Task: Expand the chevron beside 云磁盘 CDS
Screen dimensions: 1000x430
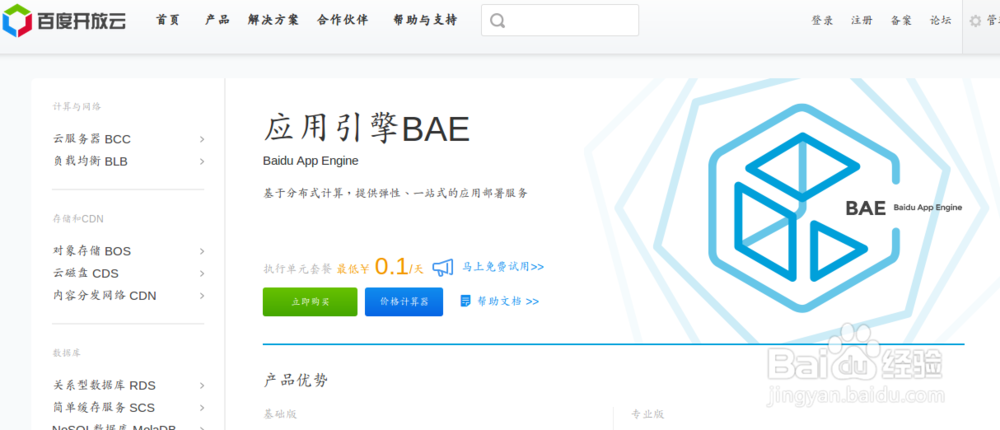Action: click(202, 273)
